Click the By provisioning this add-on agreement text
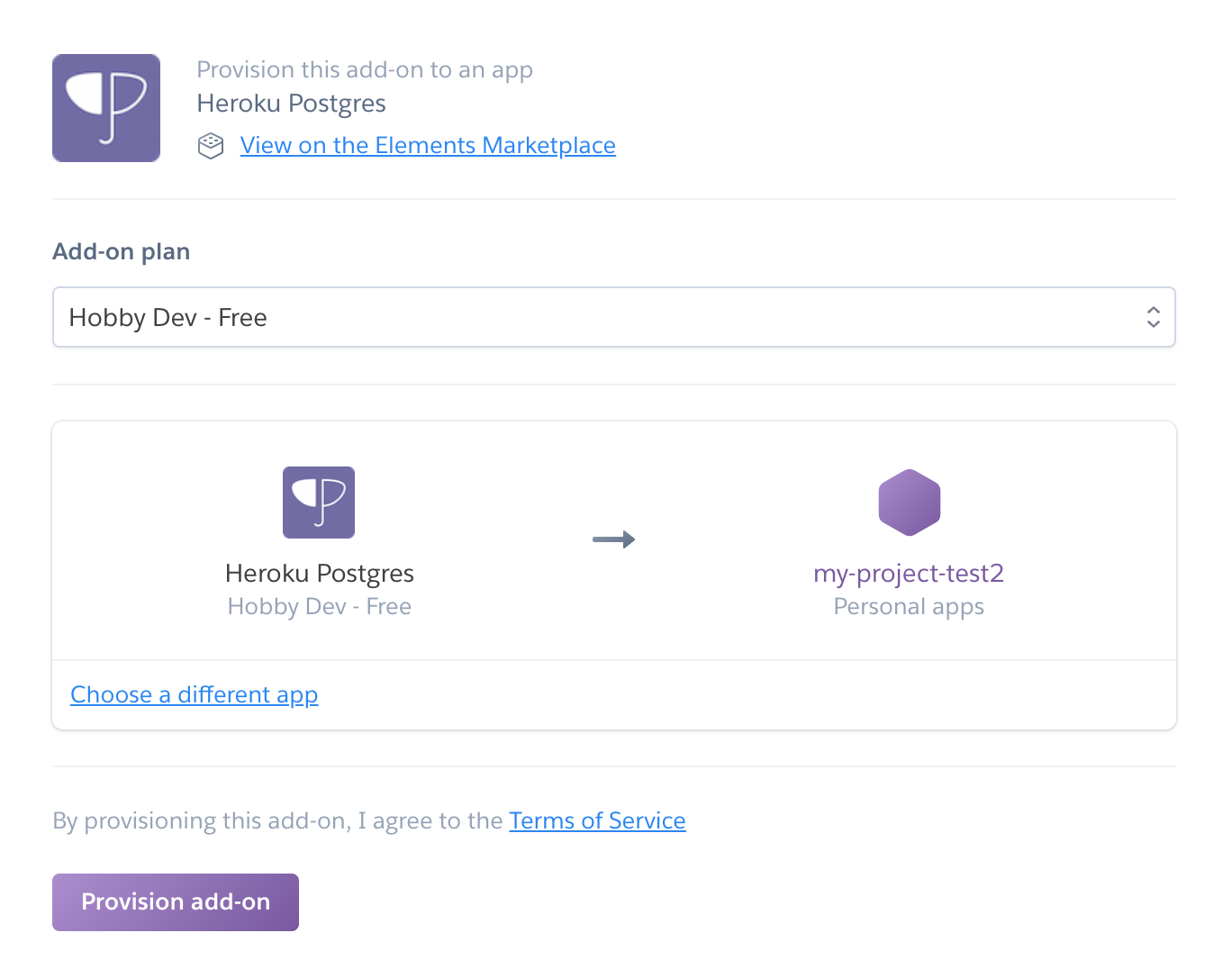 (277, 821)
